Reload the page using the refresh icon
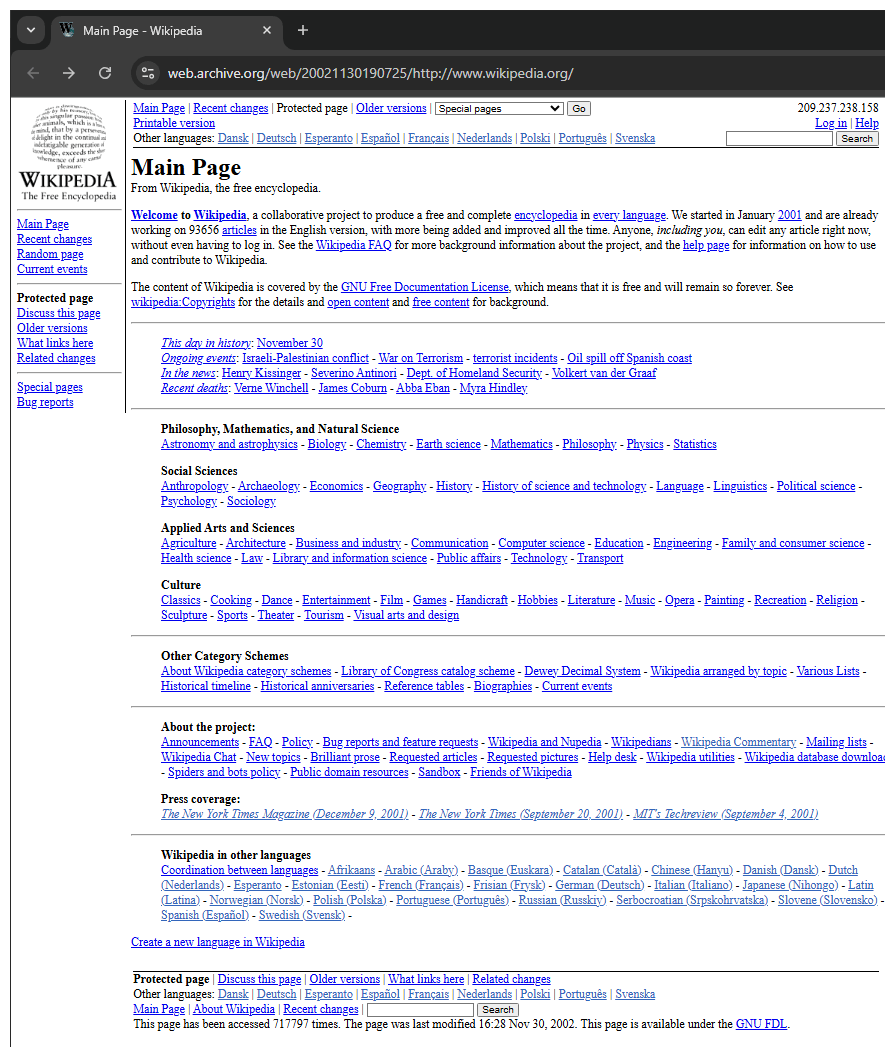The width and height of the screenshot is (885, 1047). tap(104, 73)
